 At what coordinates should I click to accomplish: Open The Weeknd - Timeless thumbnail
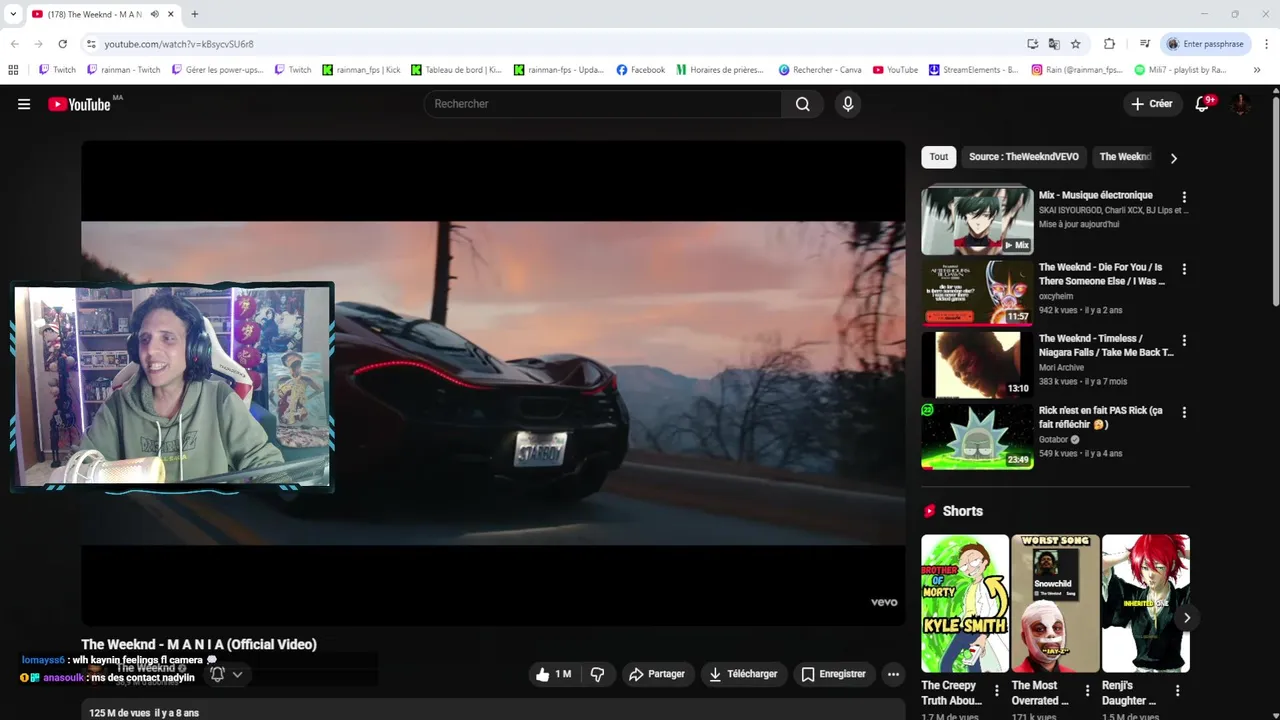[977, 364]
